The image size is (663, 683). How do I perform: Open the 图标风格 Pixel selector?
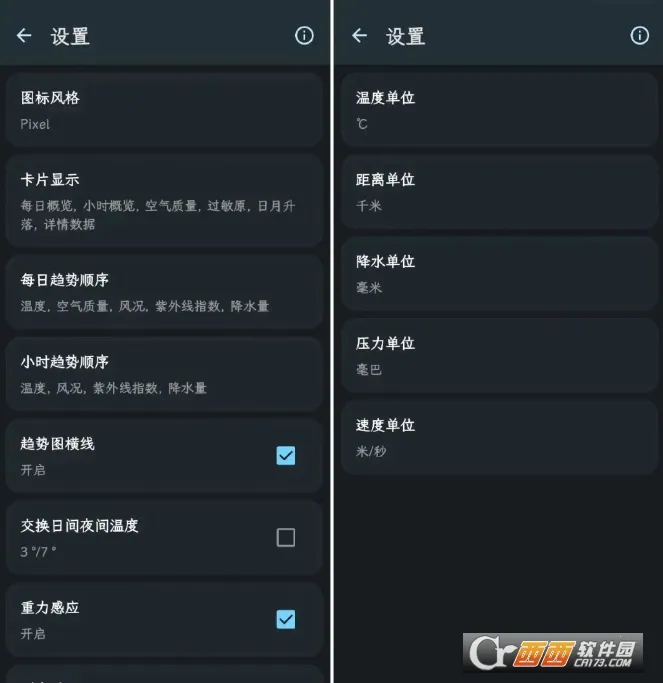click(164, 110)
